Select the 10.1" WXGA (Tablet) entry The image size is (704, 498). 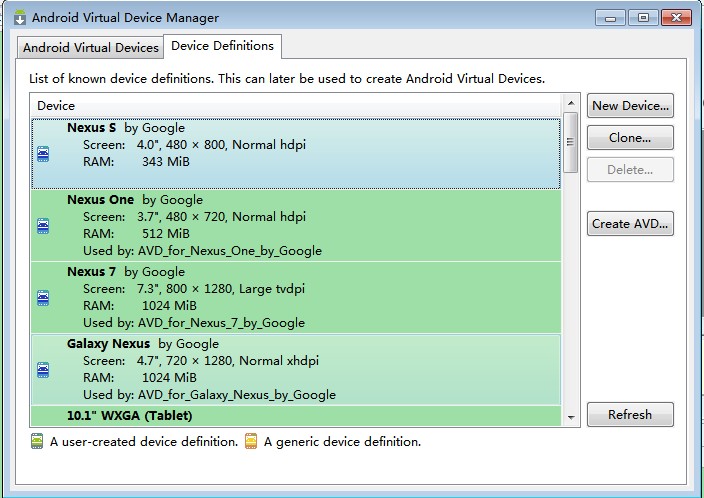point(296,416)
